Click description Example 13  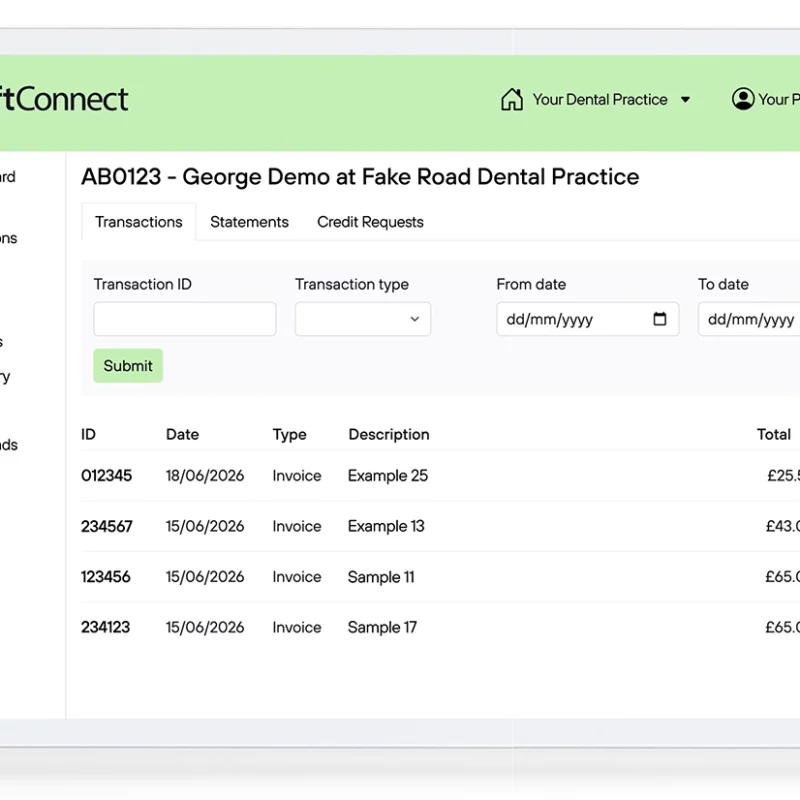coord(386,526)
